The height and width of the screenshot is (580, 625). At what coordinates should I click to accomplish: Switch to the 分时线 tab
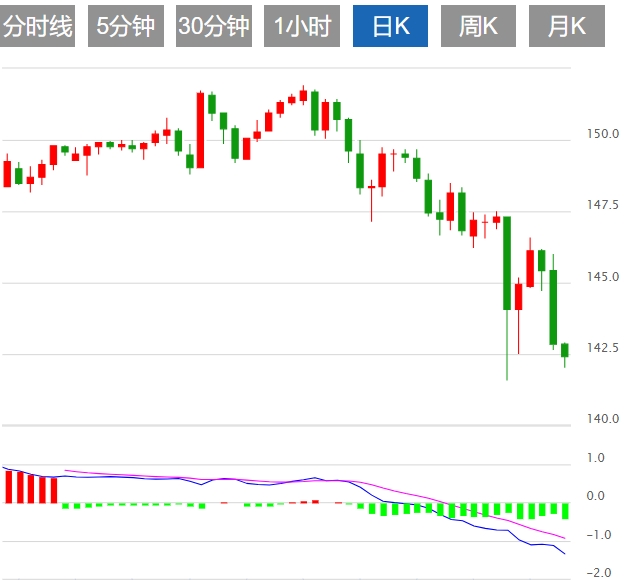coord(38,27)
